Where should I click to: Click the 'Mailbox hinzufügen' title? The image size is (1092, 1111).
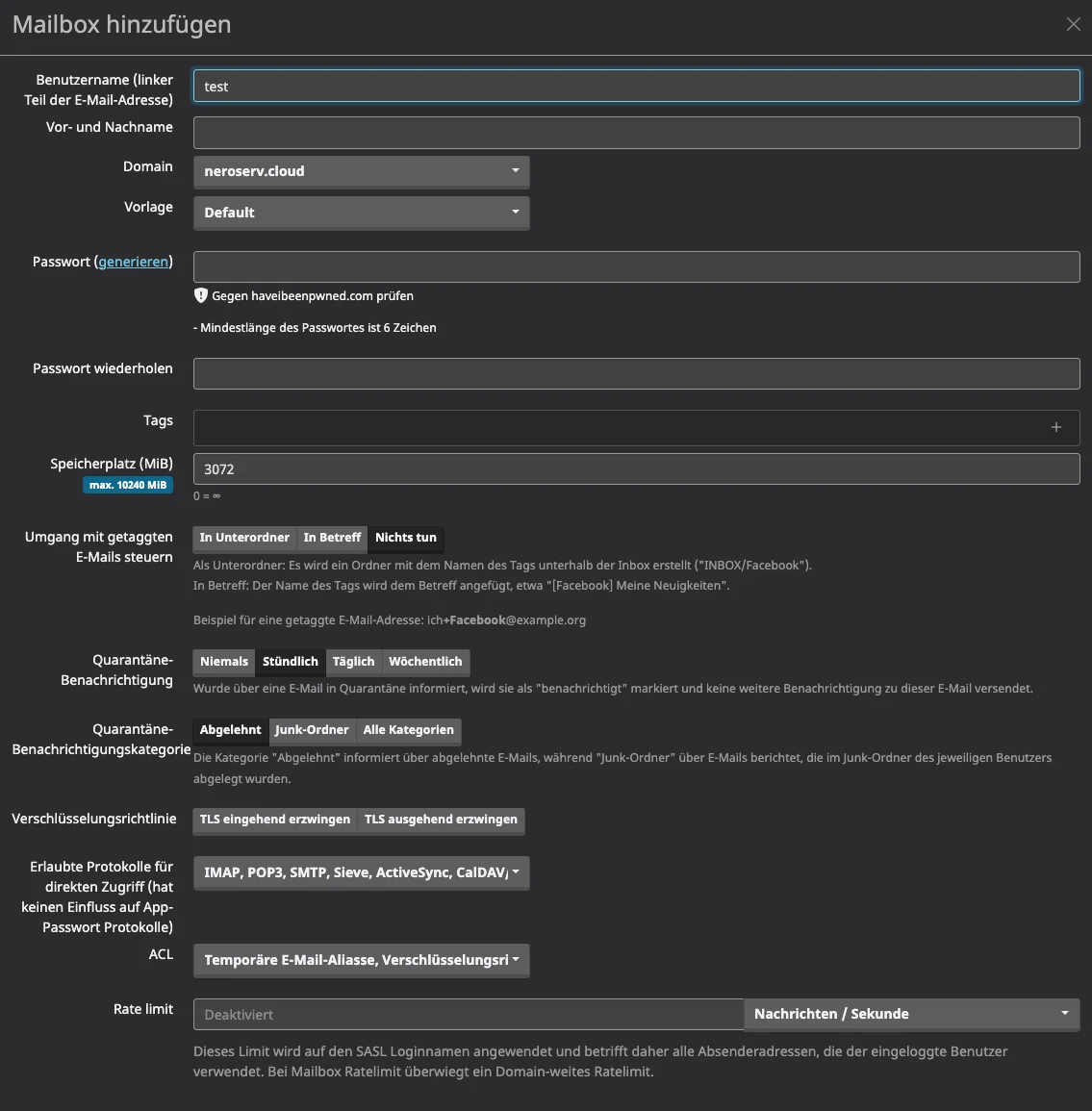pyautogui.click(x=122, y=25)
